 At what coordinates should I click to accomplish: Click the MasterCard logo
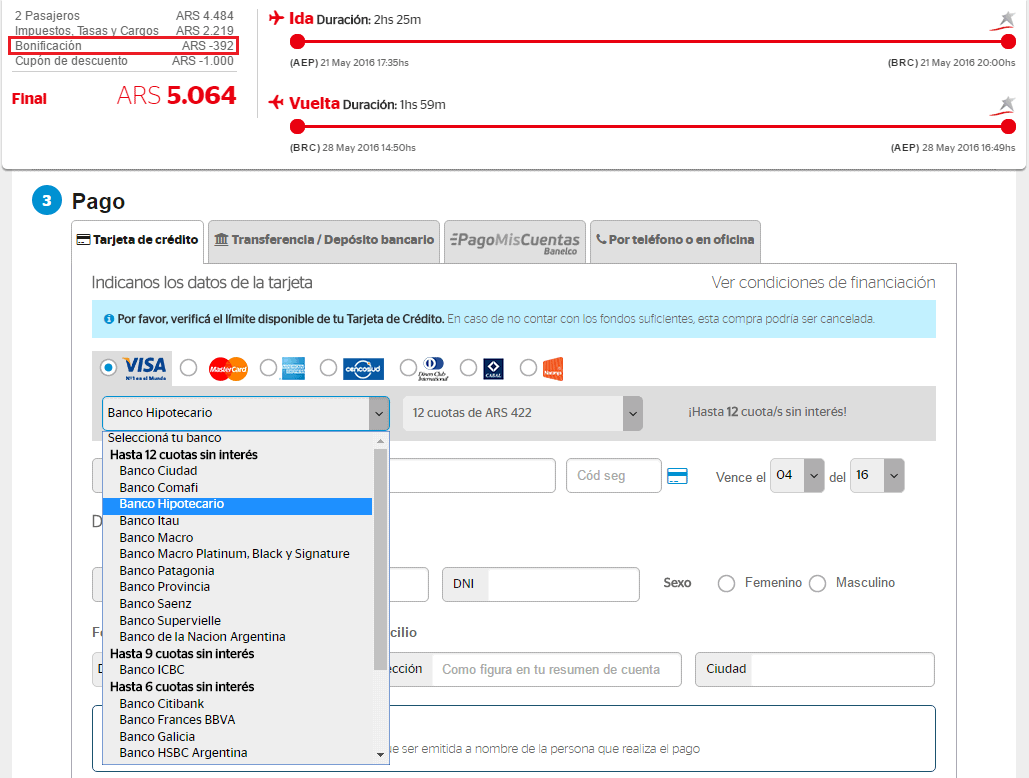(228, 369)
